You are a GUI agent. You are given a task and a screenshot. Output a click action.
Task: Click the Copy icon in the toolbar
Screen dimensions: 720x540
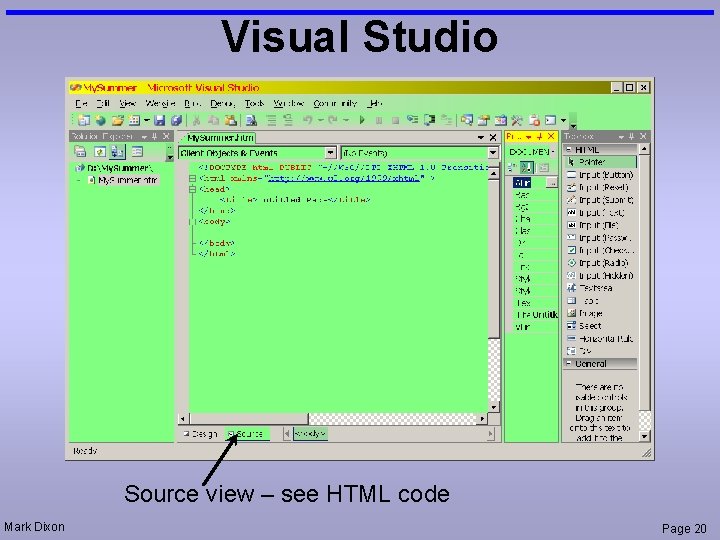[x=213, y=120]
